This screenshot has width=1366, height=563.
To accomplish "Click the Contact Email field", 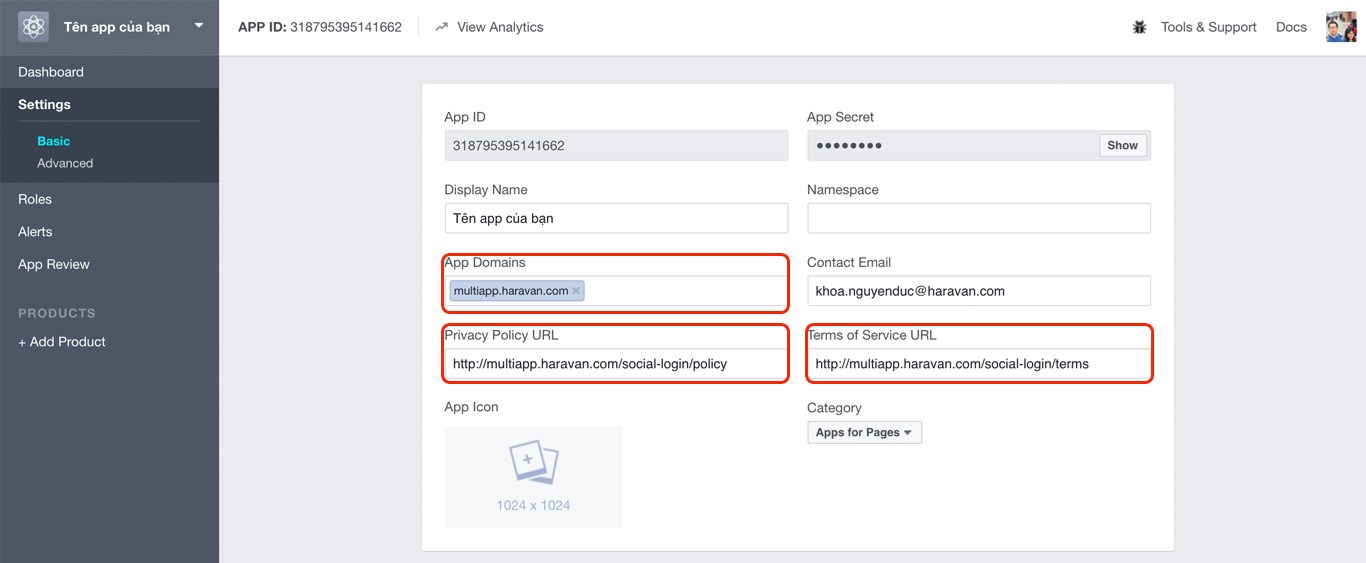I will point(979,291).
